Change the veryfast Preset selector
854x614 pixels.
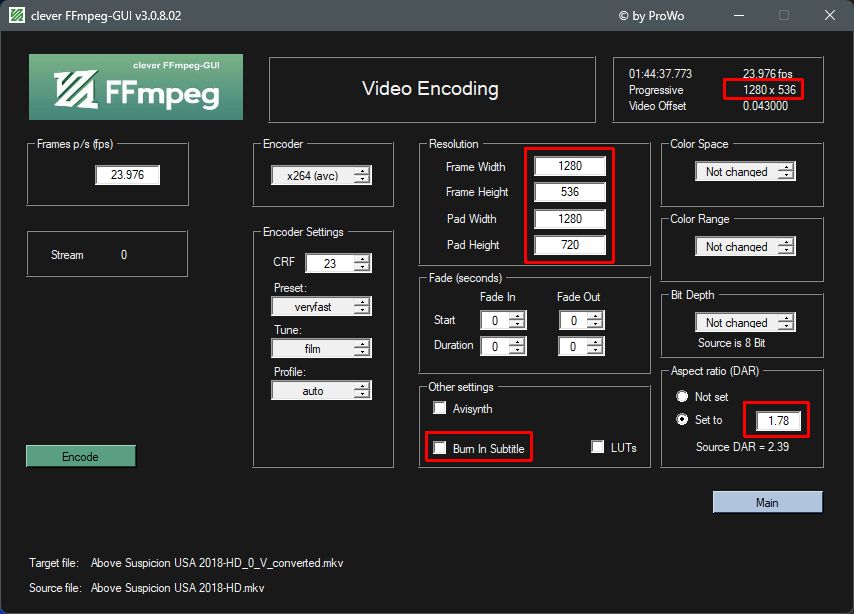(321, 307)
